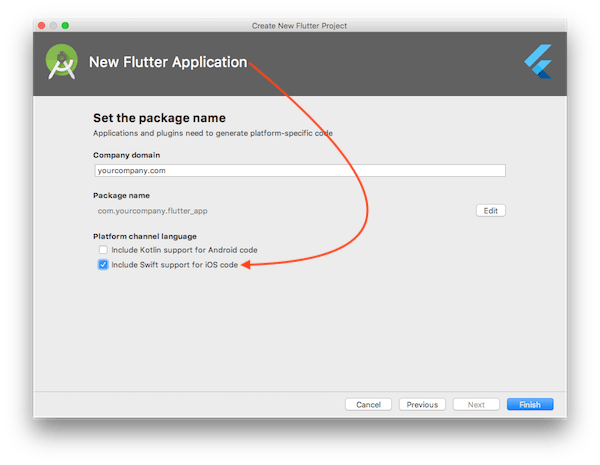The height and width of the screenshot is (465, 600).
Task: Click the 'Package name' label
Action: pyautogui.click(x=121, y=196)
